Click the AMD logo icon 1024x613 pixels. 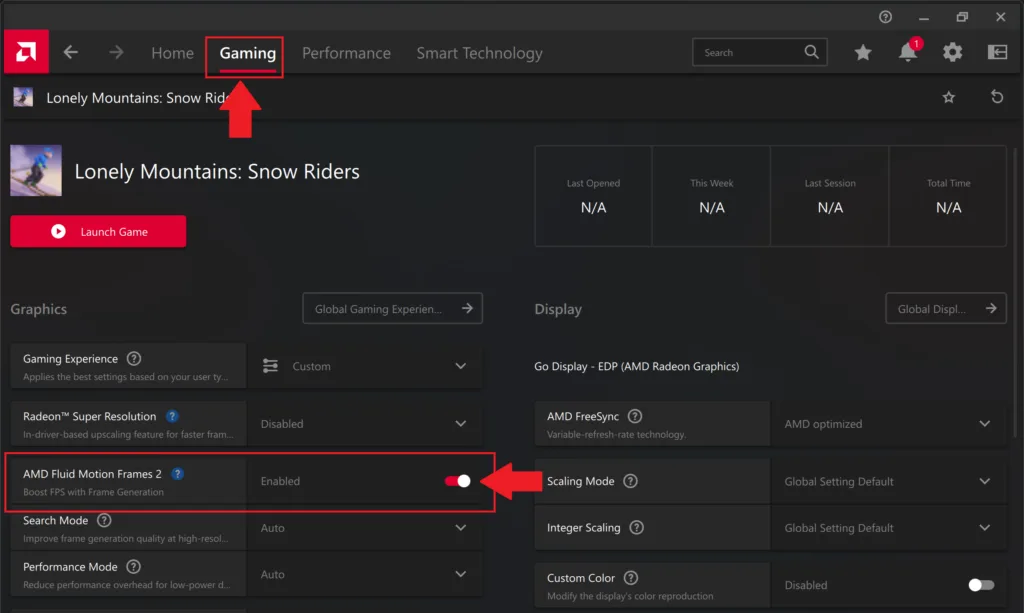click(x=26, y=52)
